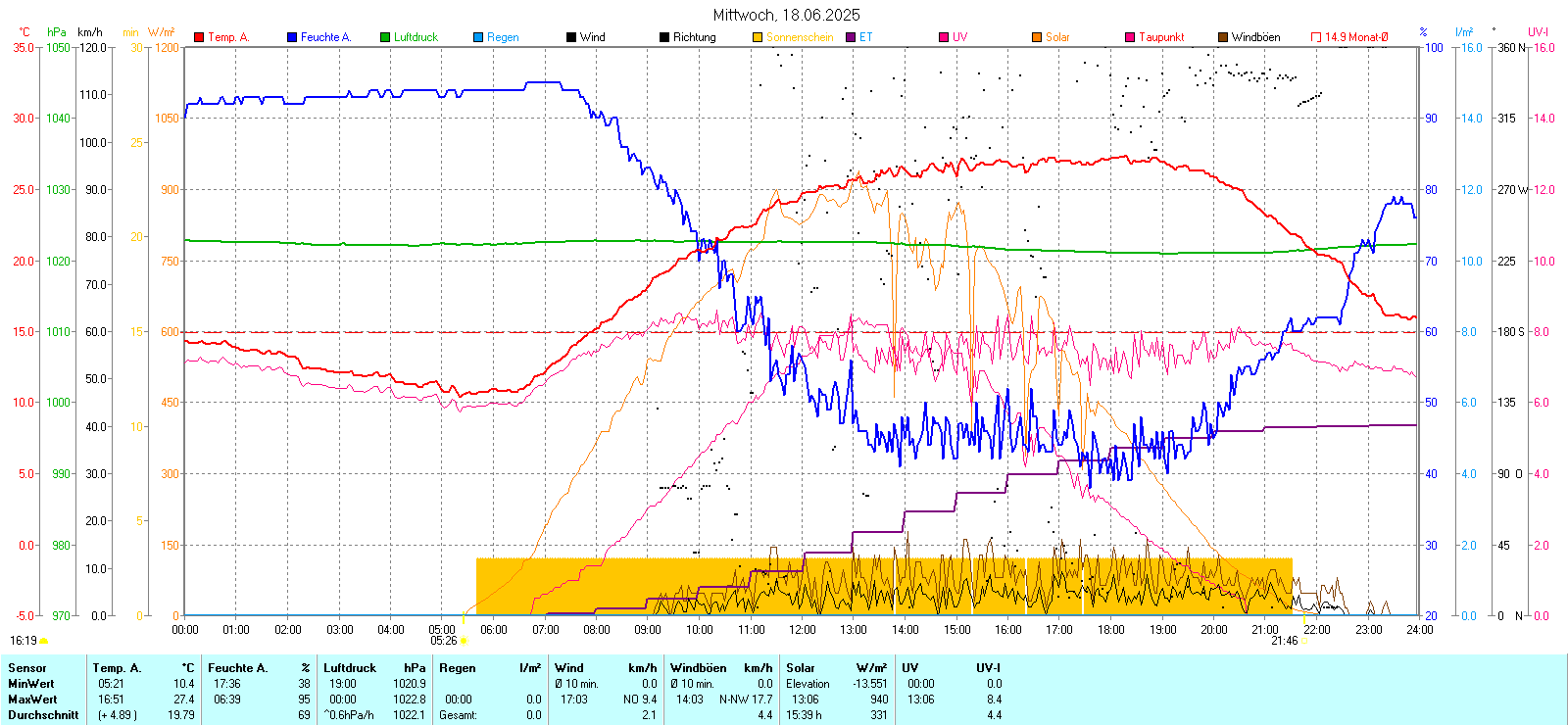1568x725 pixels.
Task: Click the sun icon beside 16:19
Action: coord(43,641)
